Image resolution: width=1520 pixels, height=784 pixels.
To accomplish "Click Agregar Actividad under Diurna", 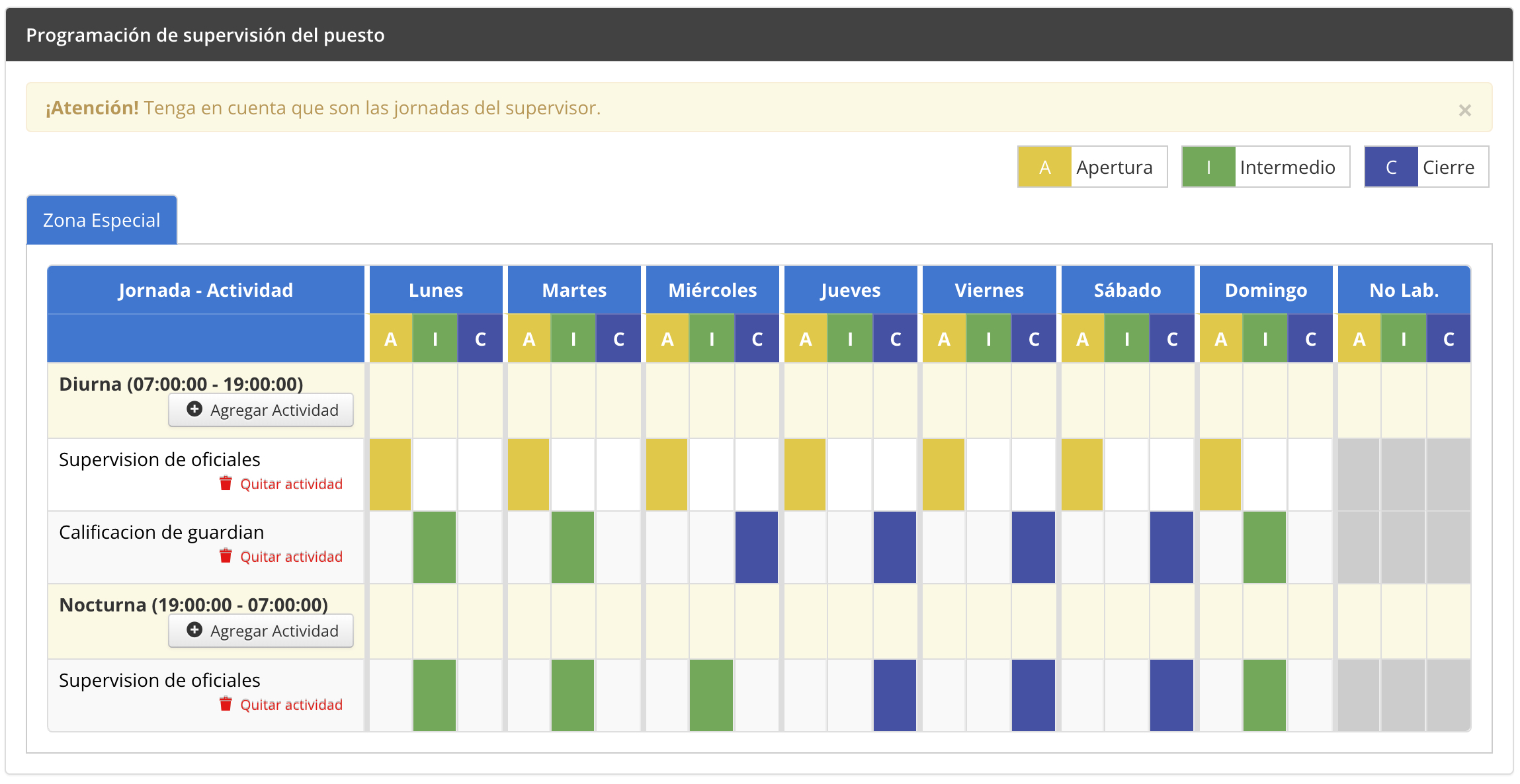I will (x=261, y=410).
